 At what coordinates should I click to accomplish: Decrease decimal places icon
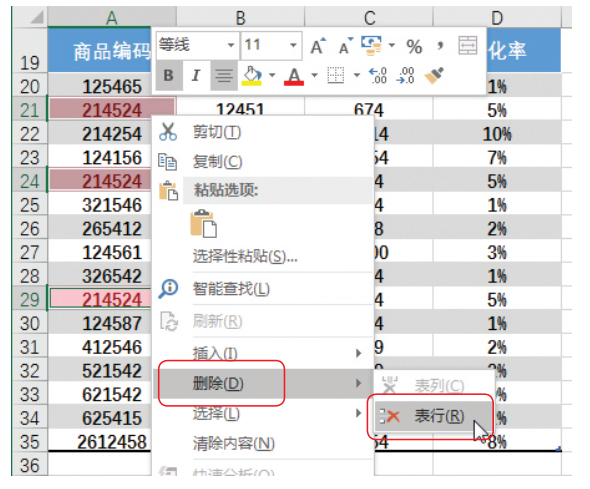pyautogui.click(x=405, y=76)
